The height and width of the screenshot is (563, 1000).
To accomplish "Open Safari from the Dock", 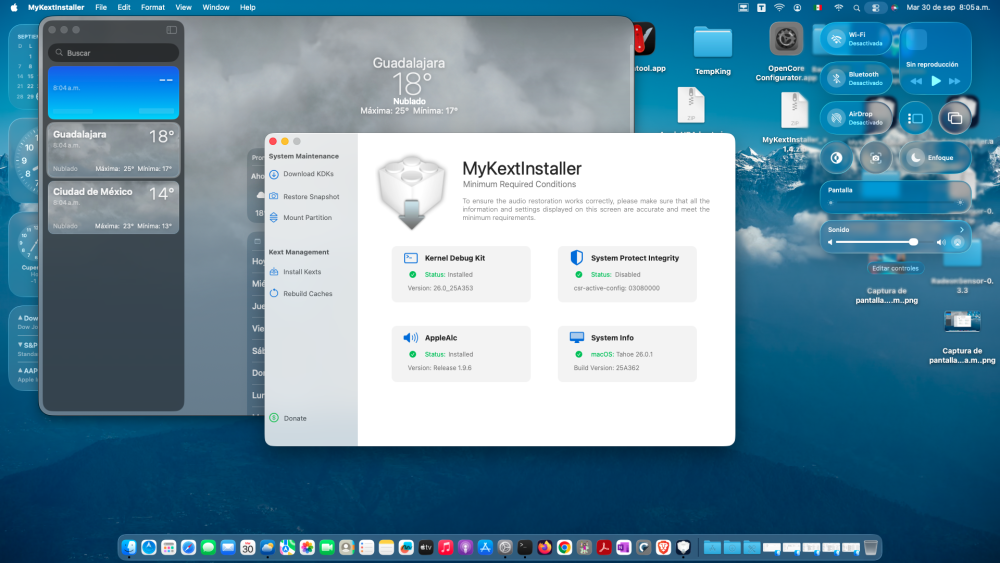I will [x=188, y=547].
